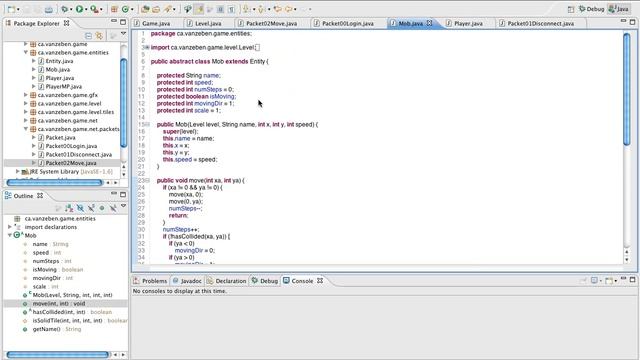Expand the ca.vanzeben.game.gfx package
This screenshot has height=360, width=640.
[26, 95]
